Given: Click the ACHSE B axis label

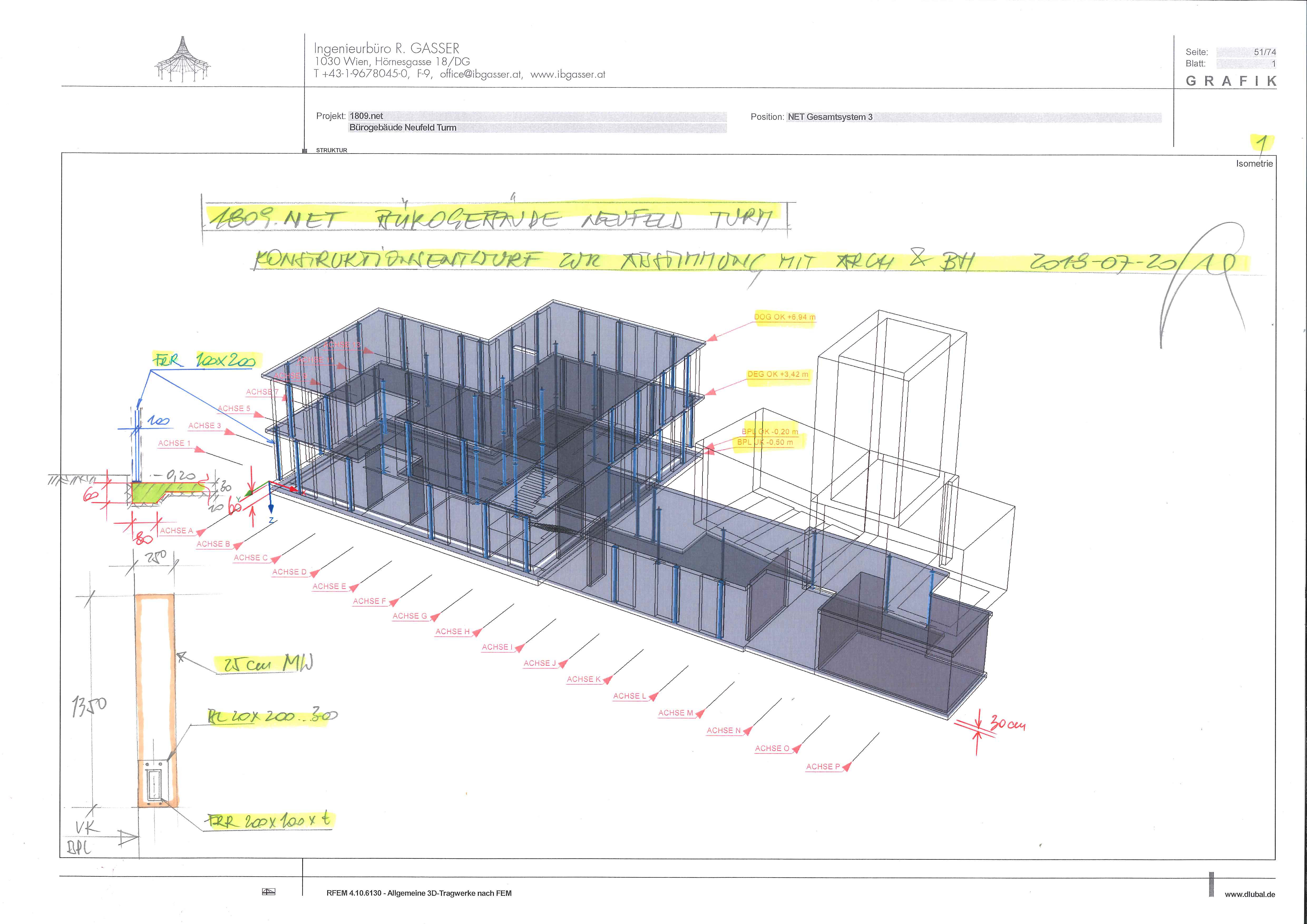Looking at the screenshot, I should point(213,544).
